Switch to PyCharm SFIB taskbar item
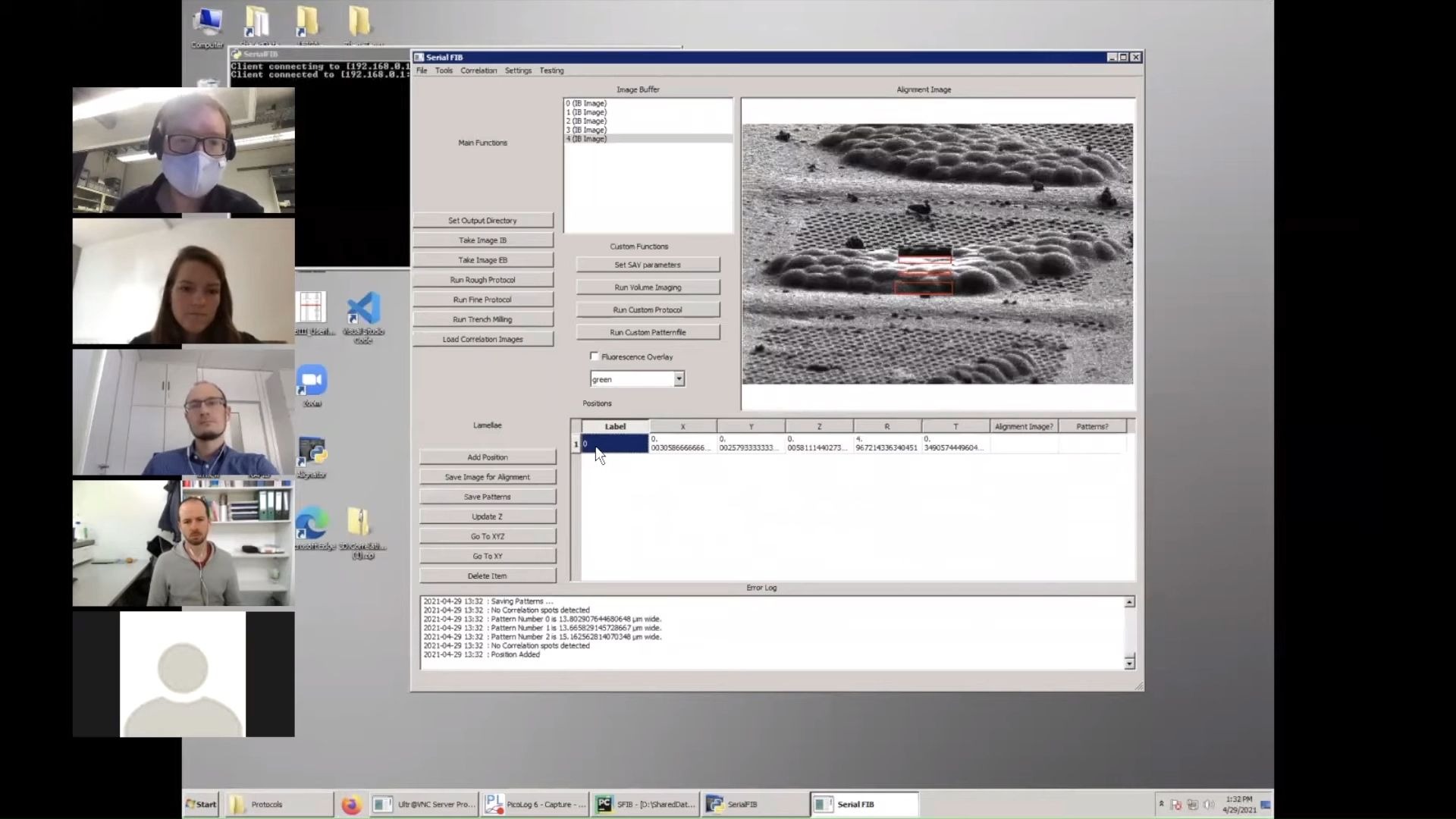 coord(646,805)
